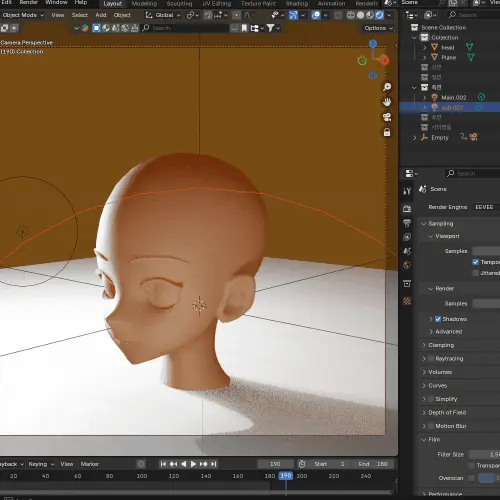Open the Render properties tab icon
The width and height of the screenshot is (500, 500).
(407, 209)
